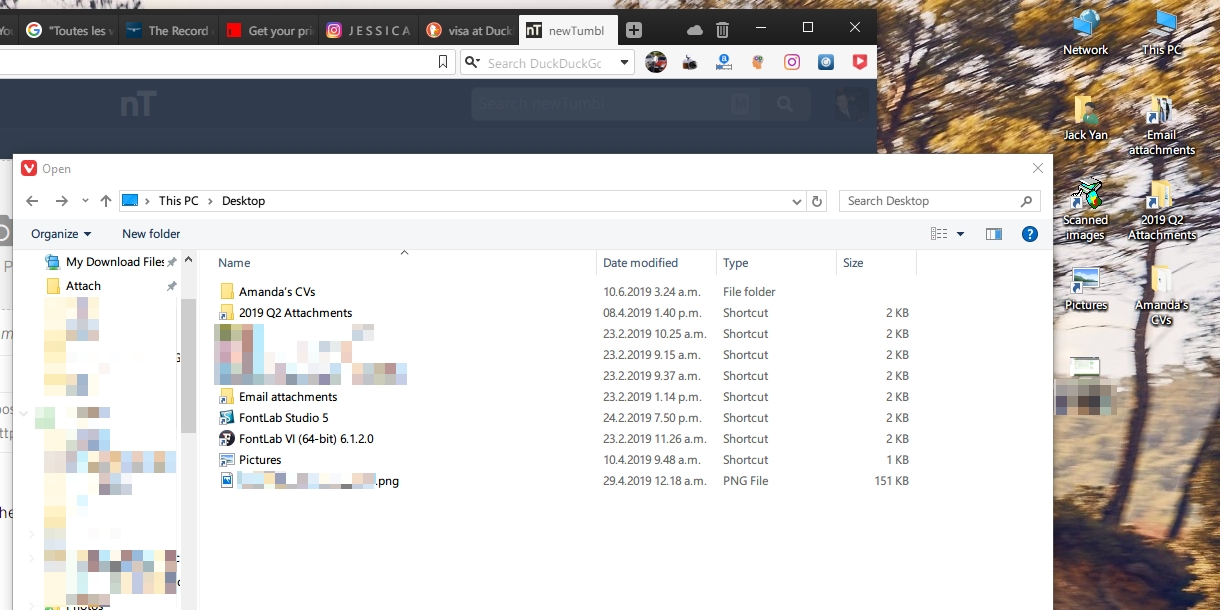Click the search magnifier in Open dialog
This screenshot has height=610, width=1220.
1026,201
